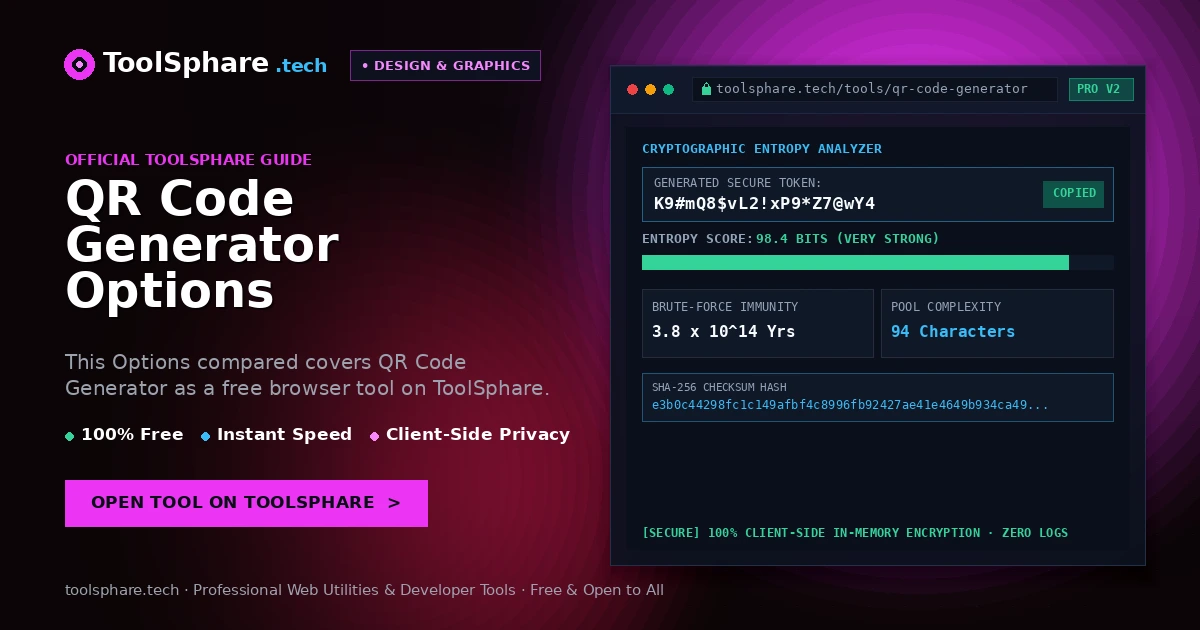Click the QR Code Generator Options headline
Screen dimensions: 1200x630
pos(201,245)
